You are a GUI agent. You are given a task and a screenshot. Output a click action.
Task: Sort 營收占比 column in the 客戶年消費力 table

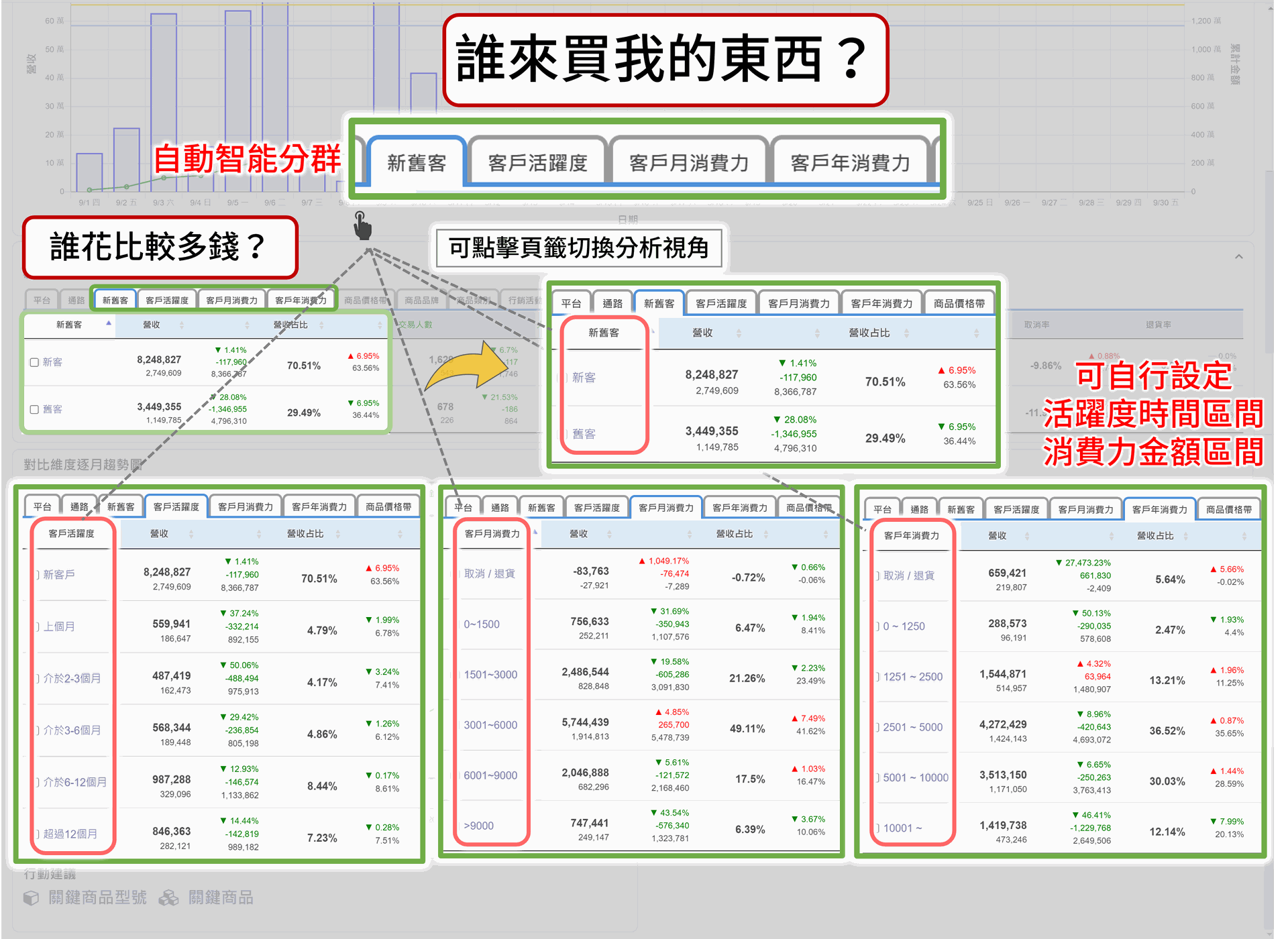[x=1185, y=536]
